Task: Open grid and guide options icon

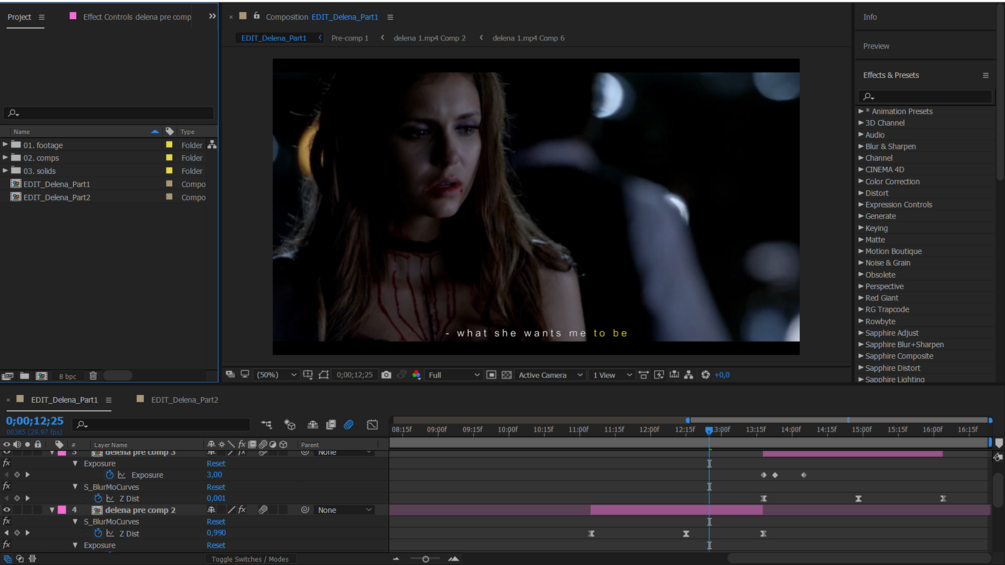Action: tap(308, 375)
